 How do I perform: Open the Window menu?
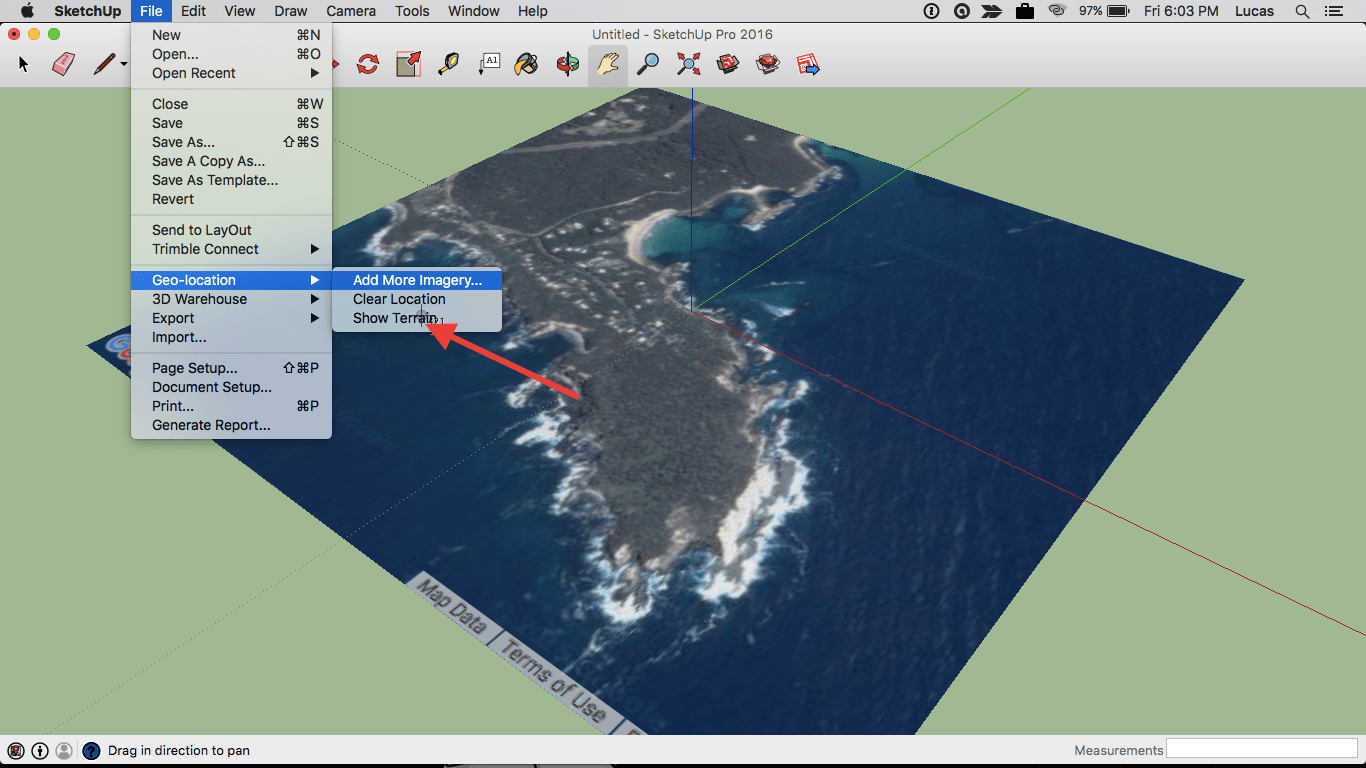[474, 11]
